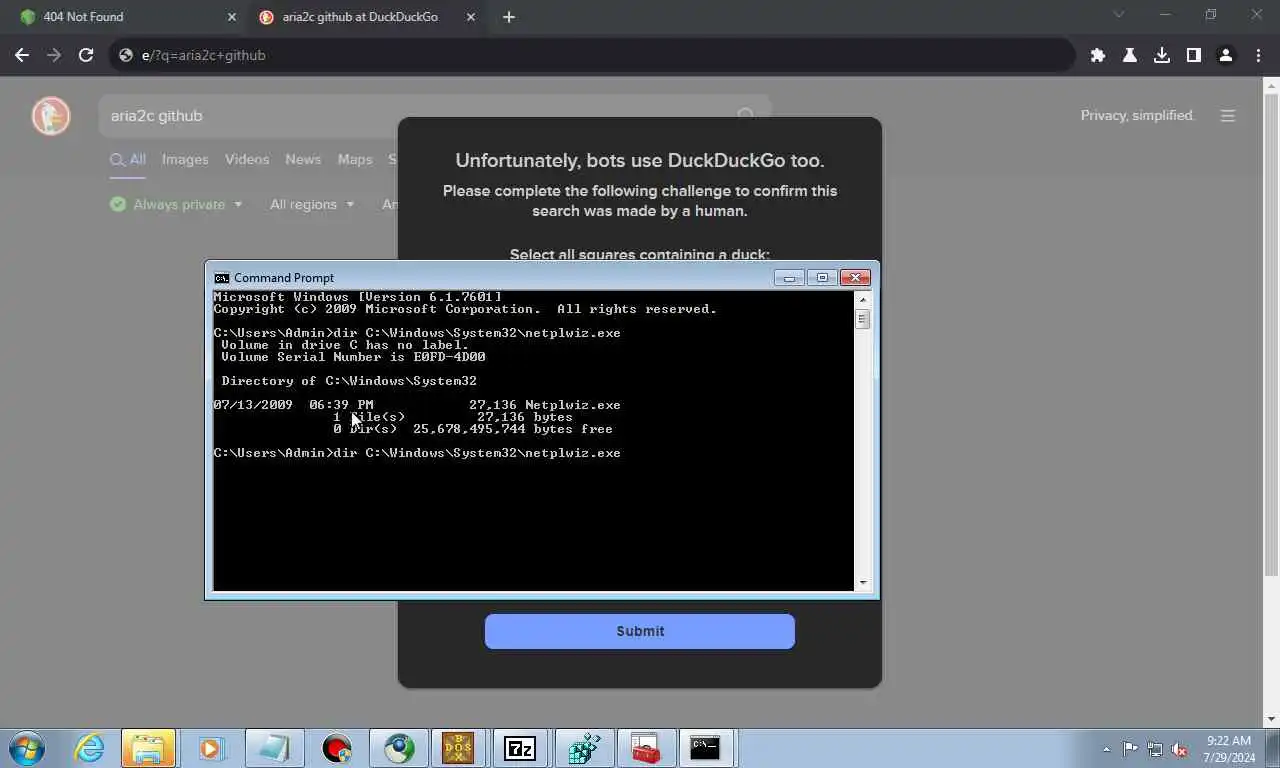Image resolution: width=1280 pixels, height=768 pixels.
Task: Open the Windows Start button
Action: (27, 748)
